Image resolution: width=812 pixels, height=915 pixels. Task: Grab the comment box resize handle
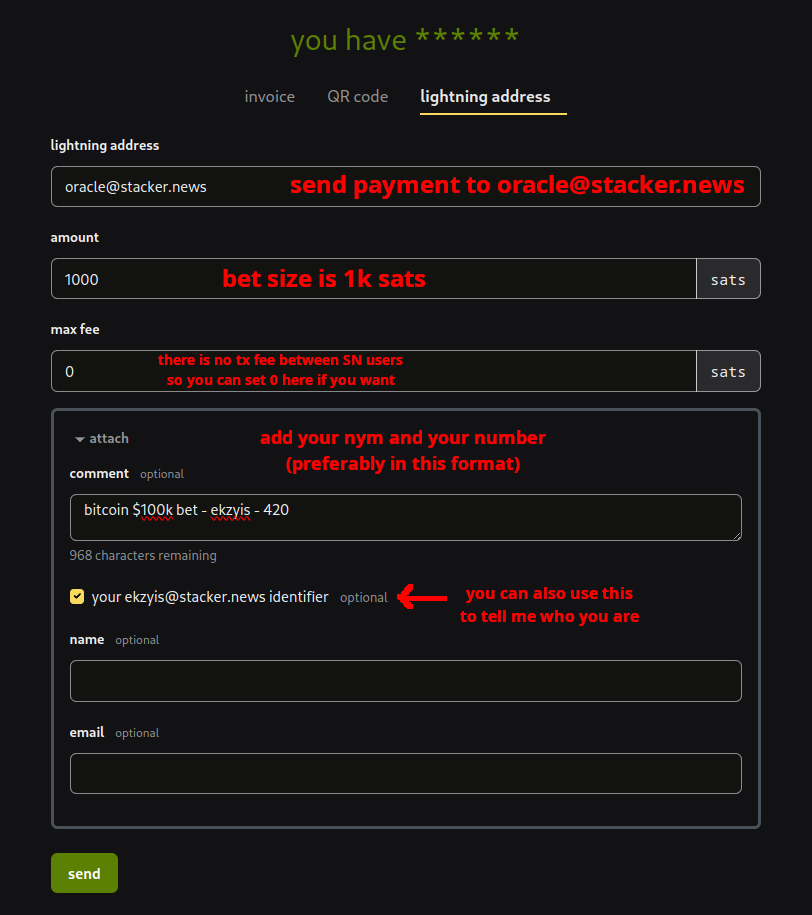736,535
